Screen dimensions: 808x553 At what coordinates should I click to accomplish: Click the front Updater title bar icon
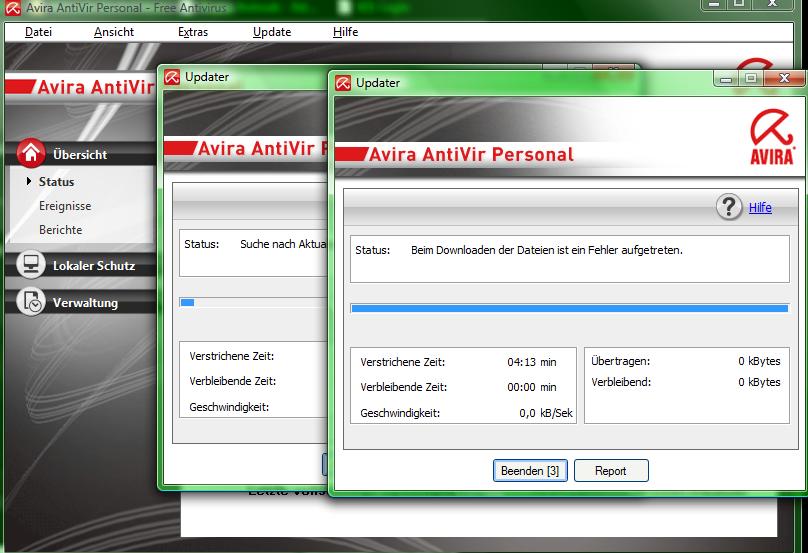click(343, 83)
